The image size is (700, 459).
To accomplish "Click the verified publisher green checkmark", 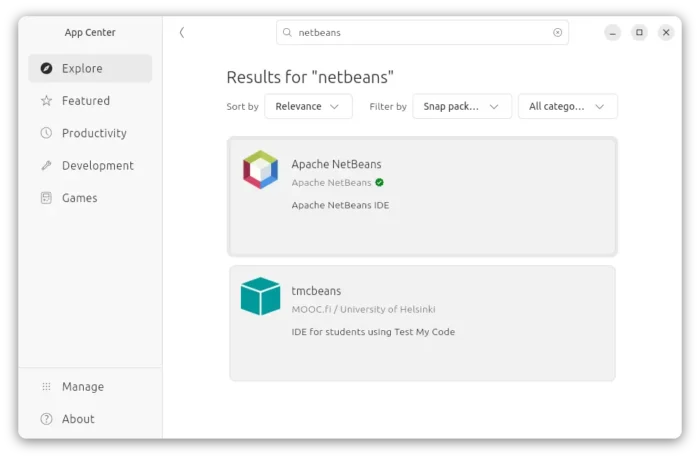I will pyautogui.click(x=379, y=183).
